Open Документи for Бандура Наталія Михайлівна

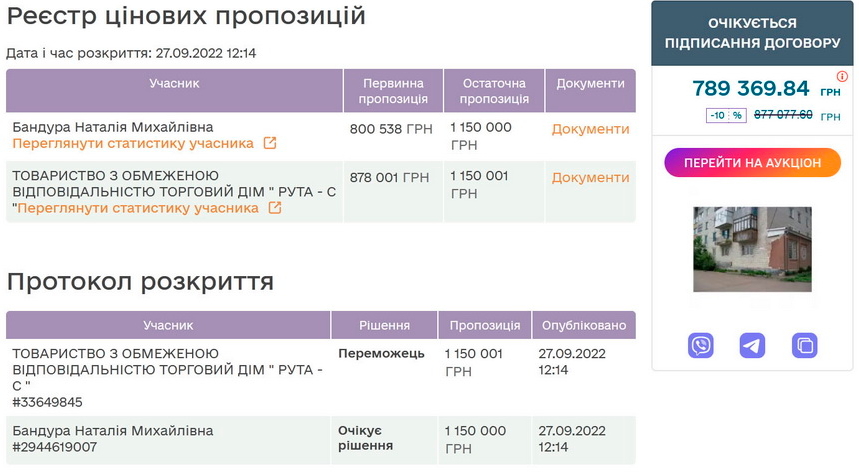(590, 129)
